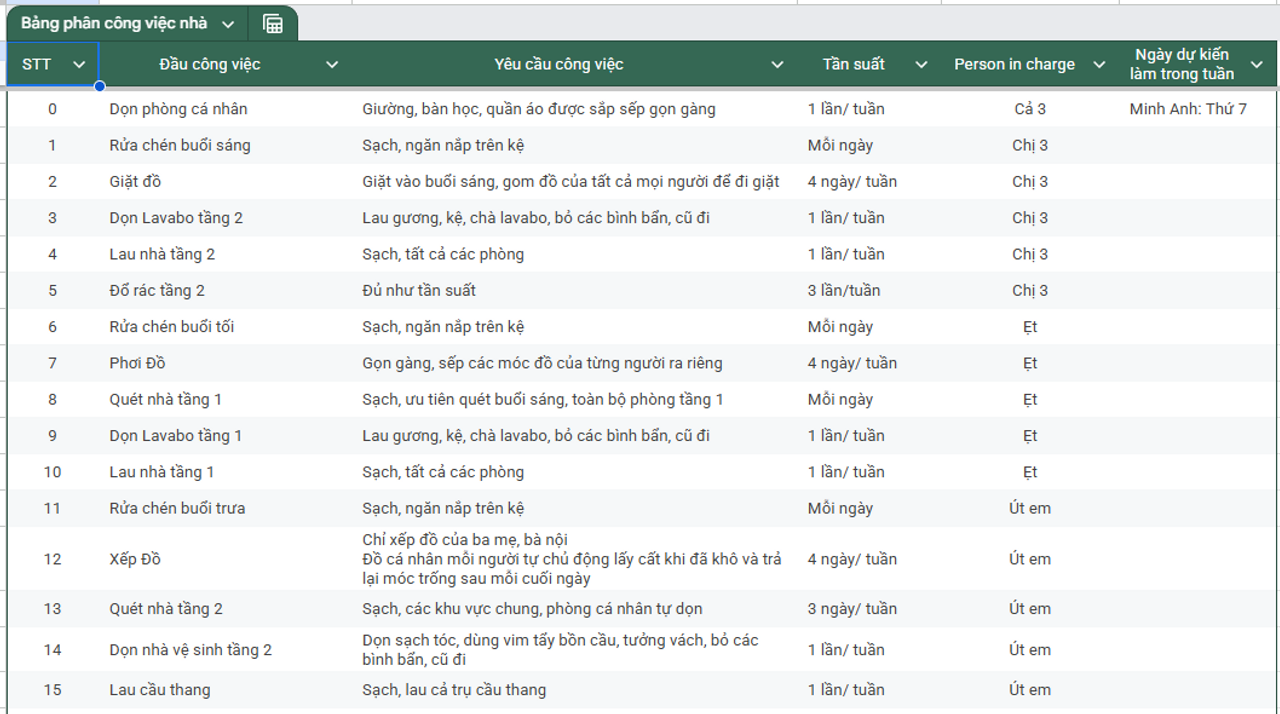The image size is (1280, 714).
Task: Open the "Yêu cầu công việc" column menu
Action: click(777, 63)
